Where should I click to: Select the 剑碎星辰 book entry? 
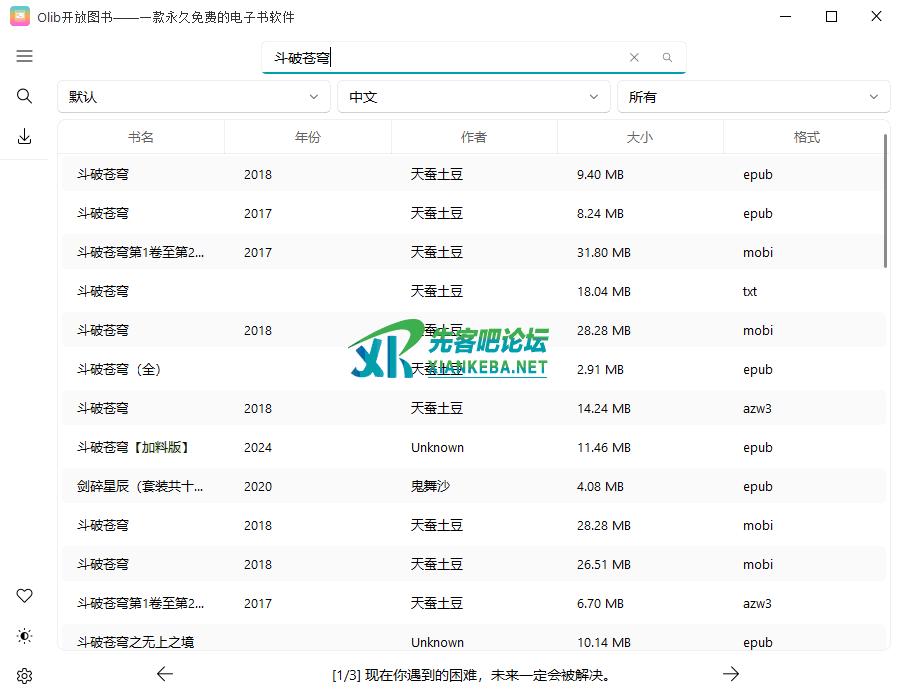[140, 486]
